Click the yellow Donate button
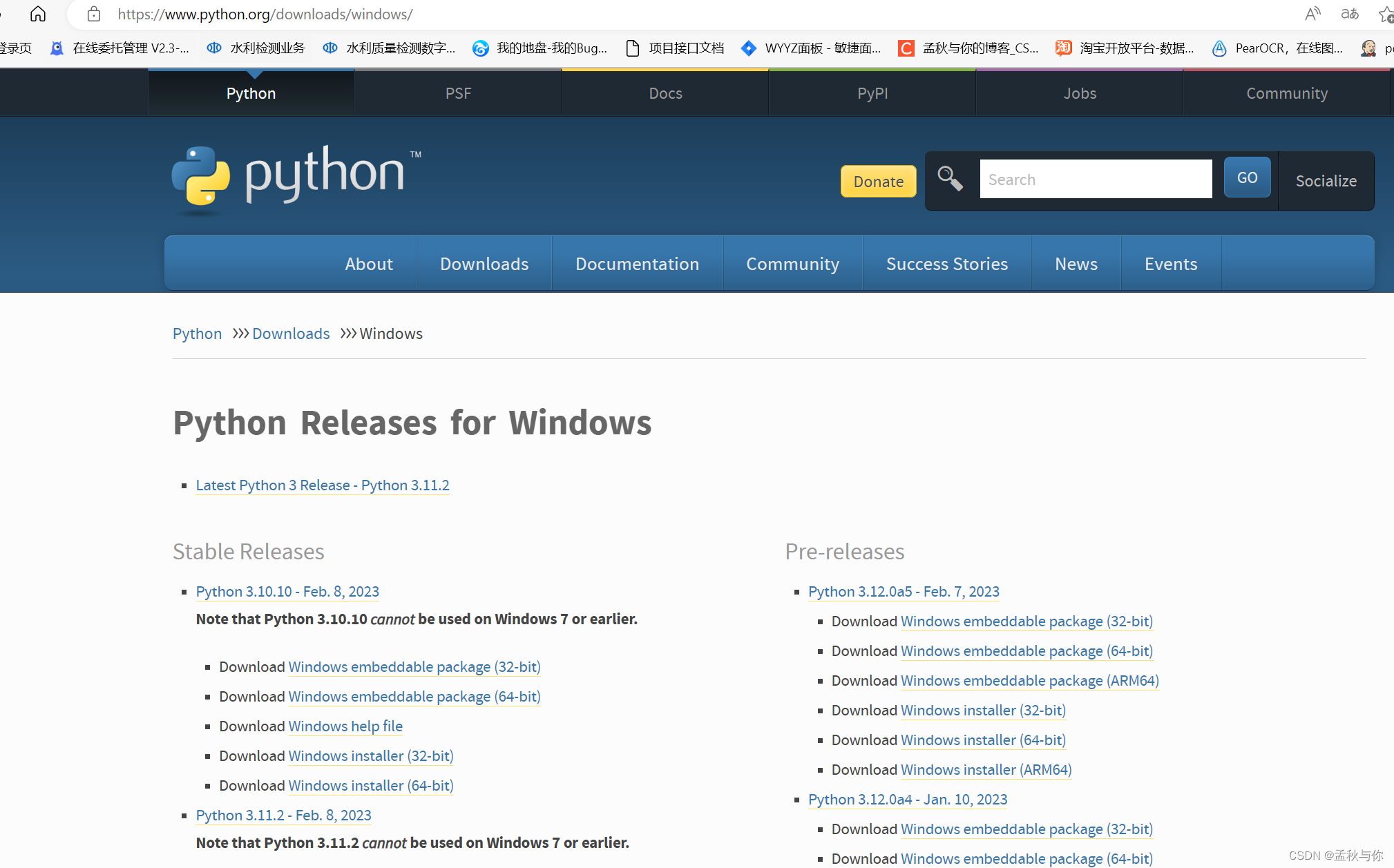 coord(878,182)
